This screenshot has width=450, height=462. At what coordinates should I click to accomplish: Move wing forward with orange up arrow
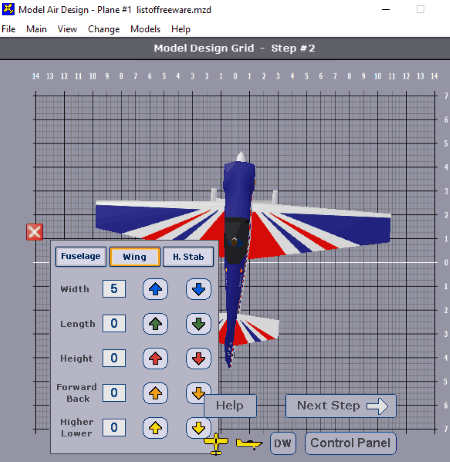pyautogui.click(x=155, y=393)
